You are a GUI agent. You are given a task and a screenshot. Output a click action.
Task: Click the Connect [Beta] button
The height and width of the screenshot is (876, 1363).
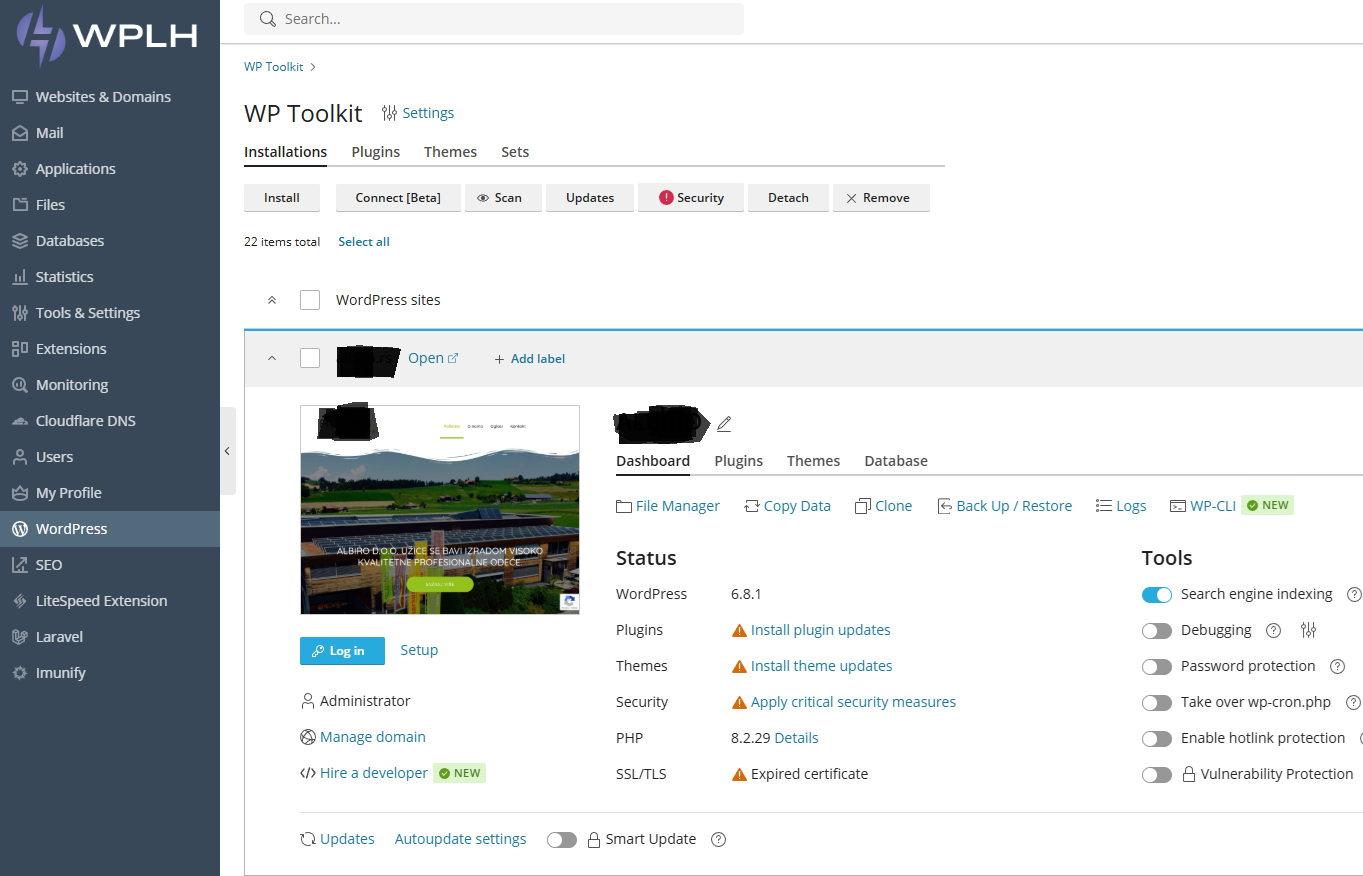pyautogui.click(x=398, y=198)
